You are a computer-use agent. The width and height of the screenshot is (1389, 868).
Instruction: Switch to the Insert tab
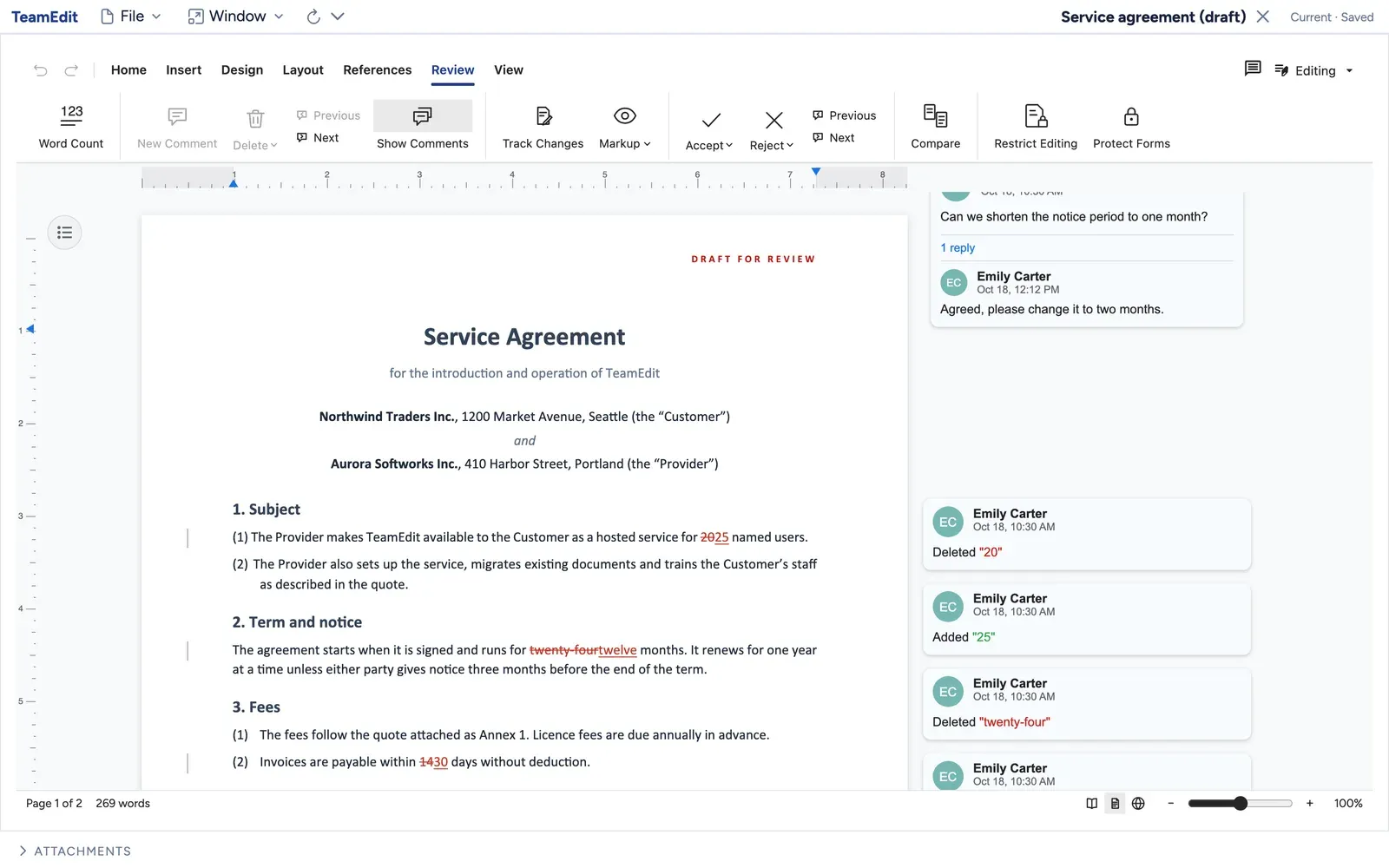click(183, 70)
